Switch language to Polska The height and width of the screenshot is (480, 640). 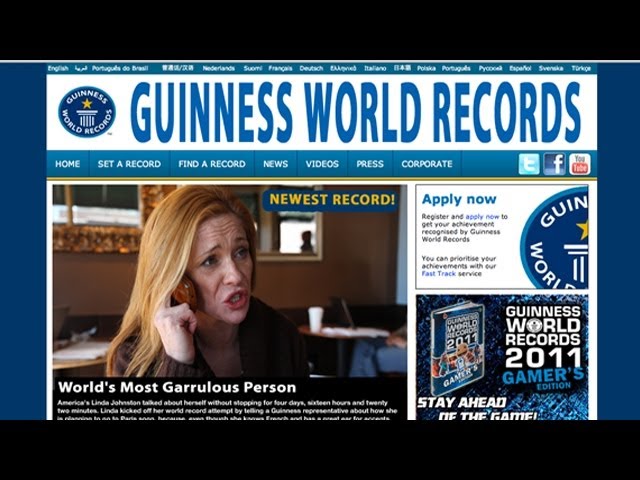point(426,68)
